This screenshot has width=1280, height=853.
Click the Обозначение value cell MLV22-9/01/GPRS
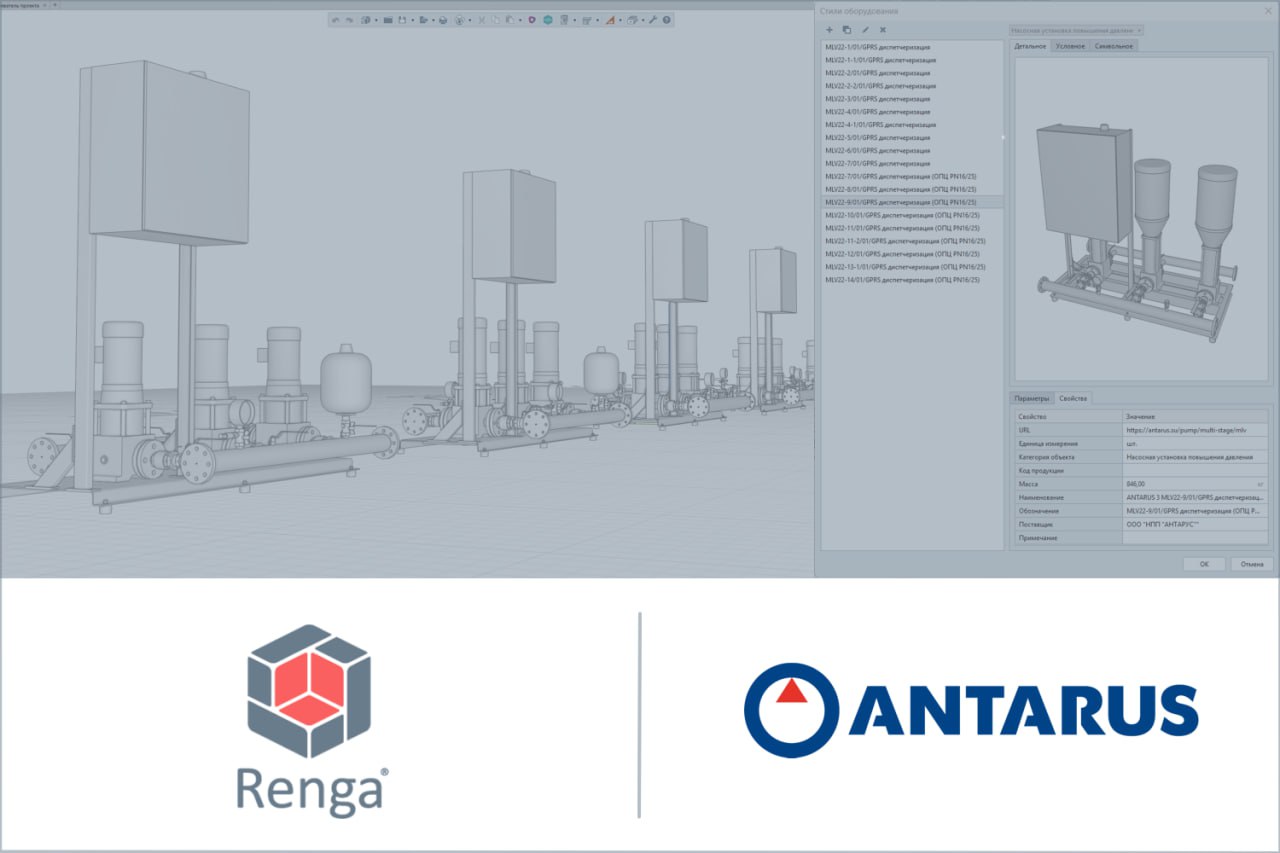[x=1195, y=511]
